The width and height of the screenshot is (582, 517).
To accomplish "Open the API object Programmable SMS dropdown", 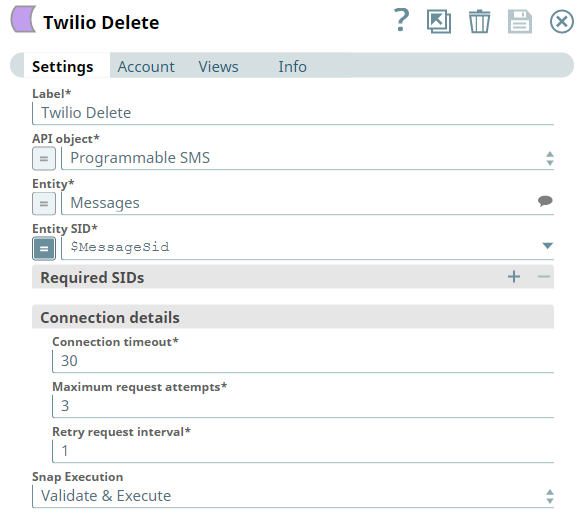I will point(550,158).
